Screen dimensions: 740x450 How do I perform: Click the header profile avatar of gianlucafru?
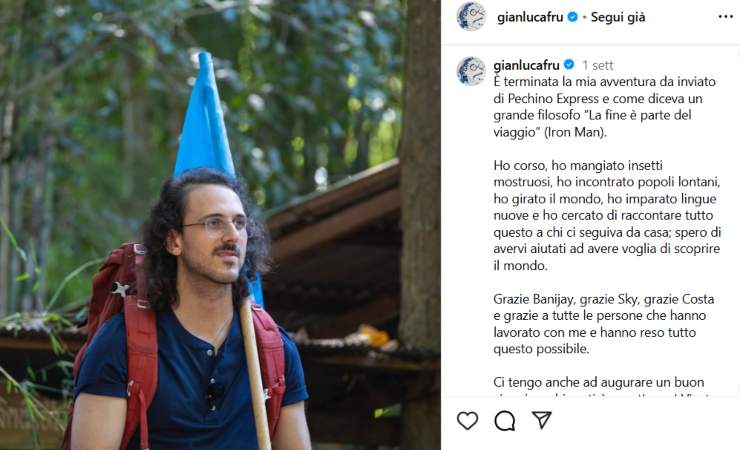(471, 17)
